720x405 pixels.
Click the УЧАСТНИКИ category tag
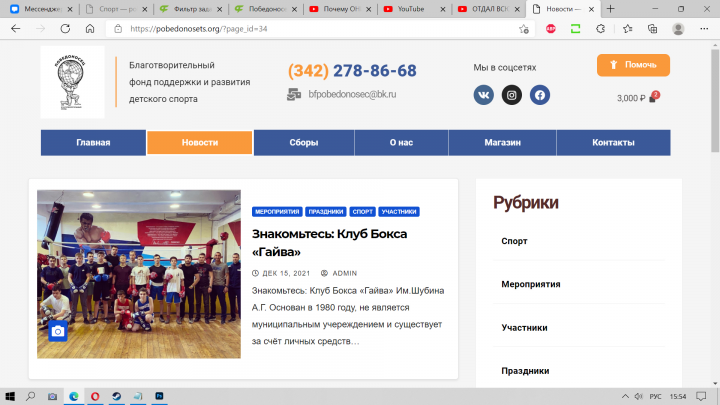[x=399, y=212]
